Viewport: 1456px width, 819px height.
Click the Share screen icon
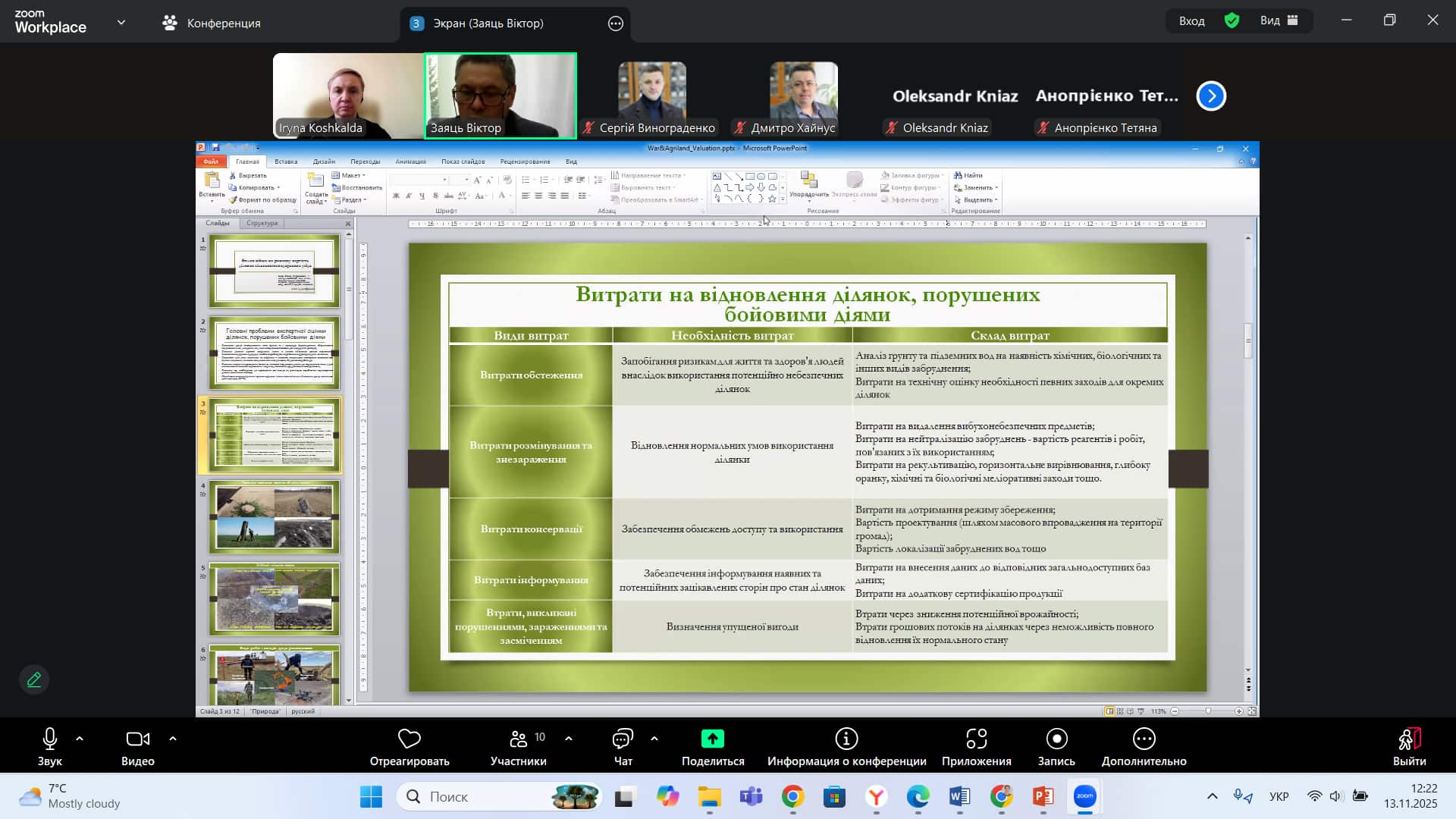click(x=712, y=739)
